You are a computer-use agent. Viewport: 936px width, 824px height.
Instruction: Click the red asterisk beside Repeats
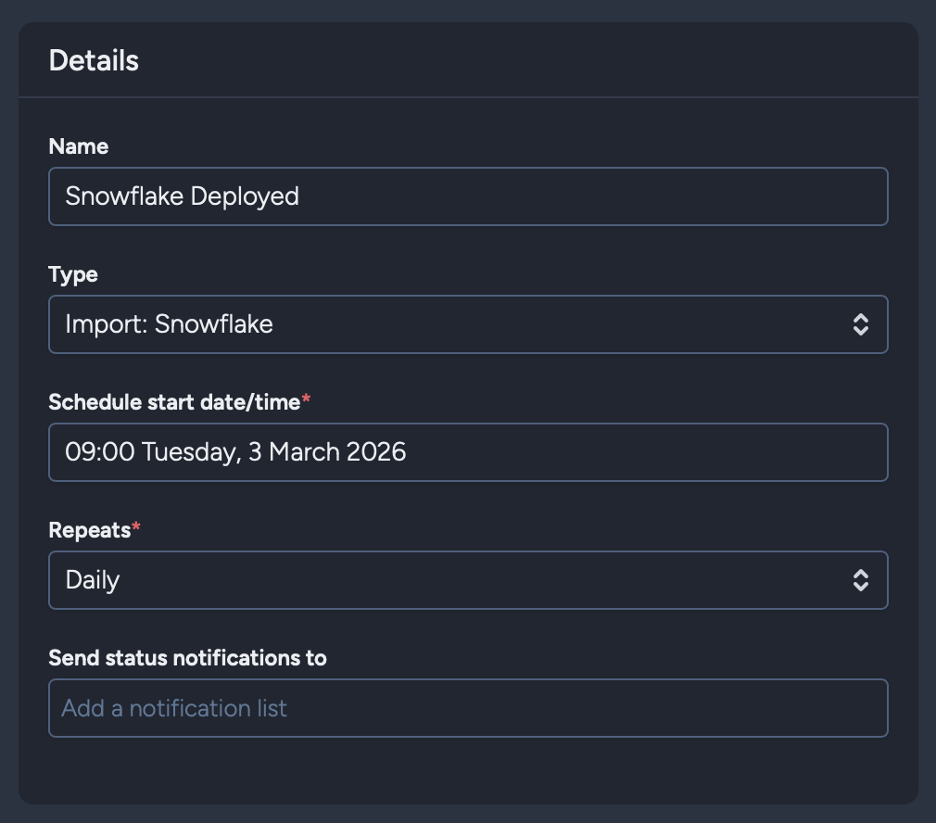point(137,529)
